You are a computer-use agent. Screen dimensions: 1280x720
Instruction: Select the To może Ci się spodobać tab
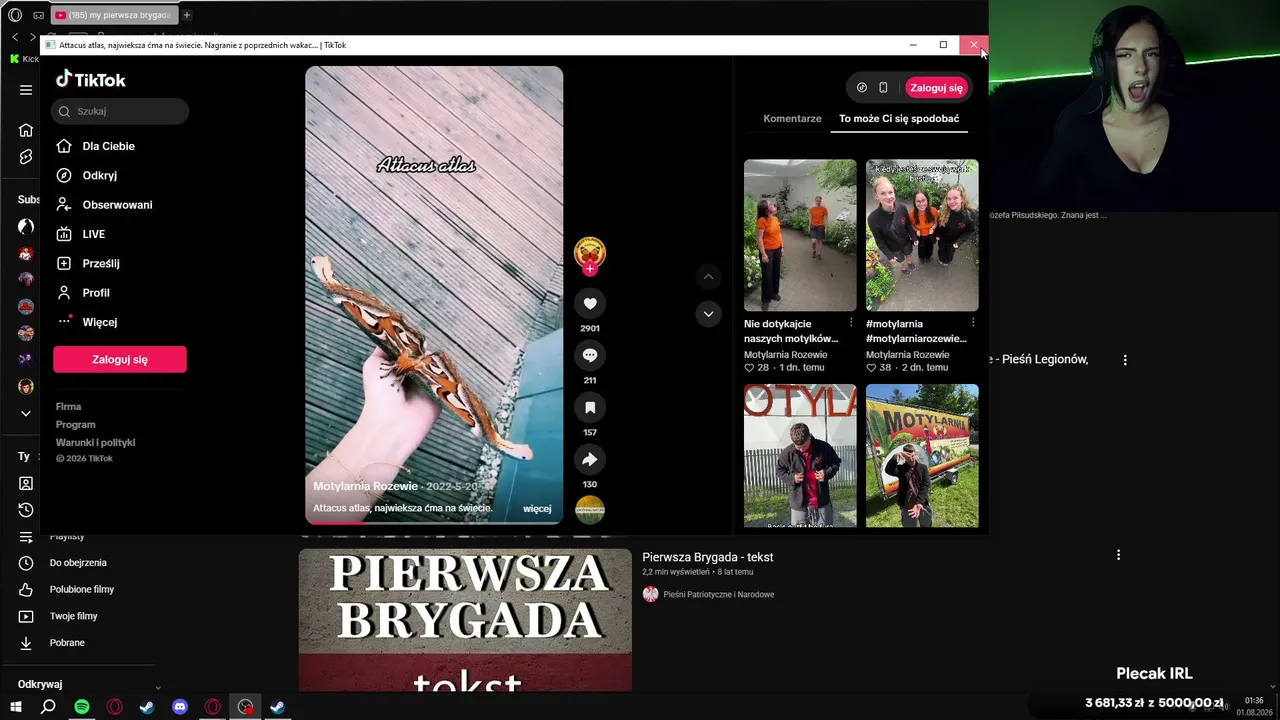pyautogui.click(x=899, y=118)
